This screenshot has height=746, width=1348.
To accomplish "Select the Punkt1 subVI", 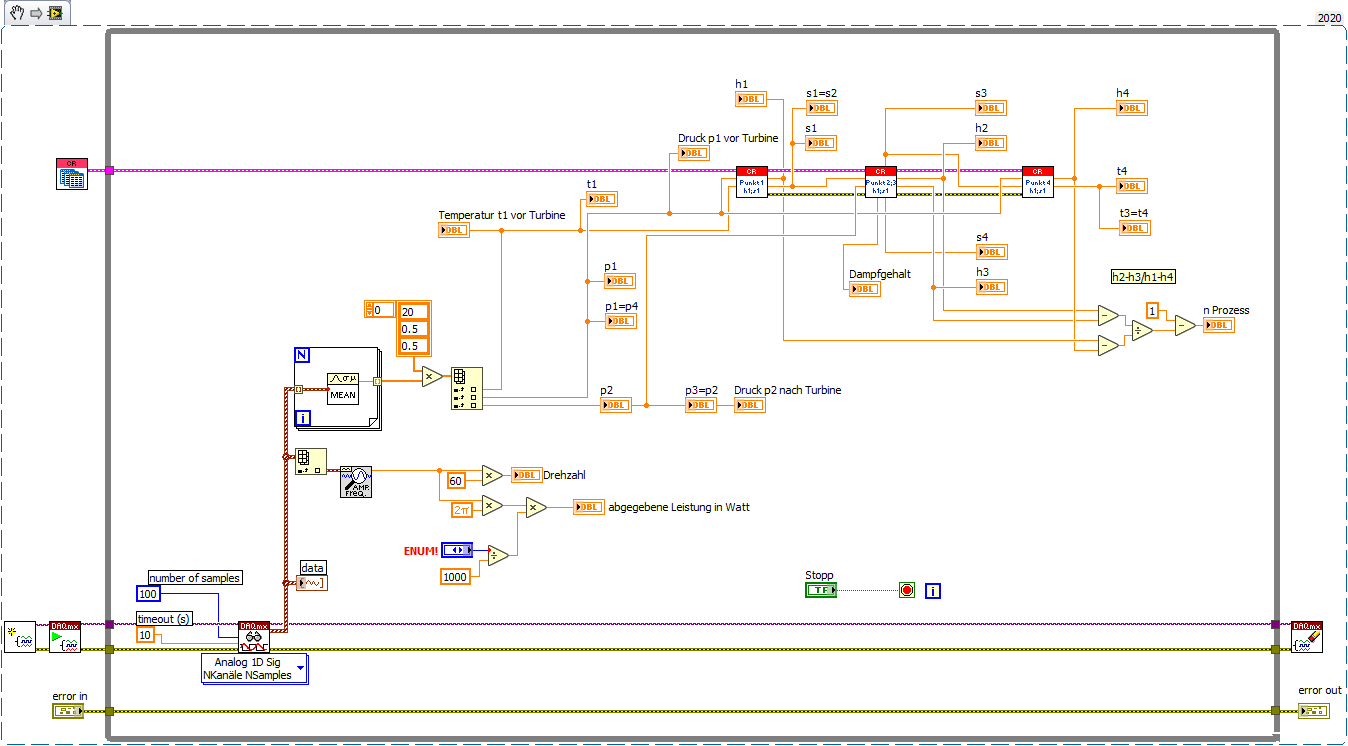I will (752, 182).
